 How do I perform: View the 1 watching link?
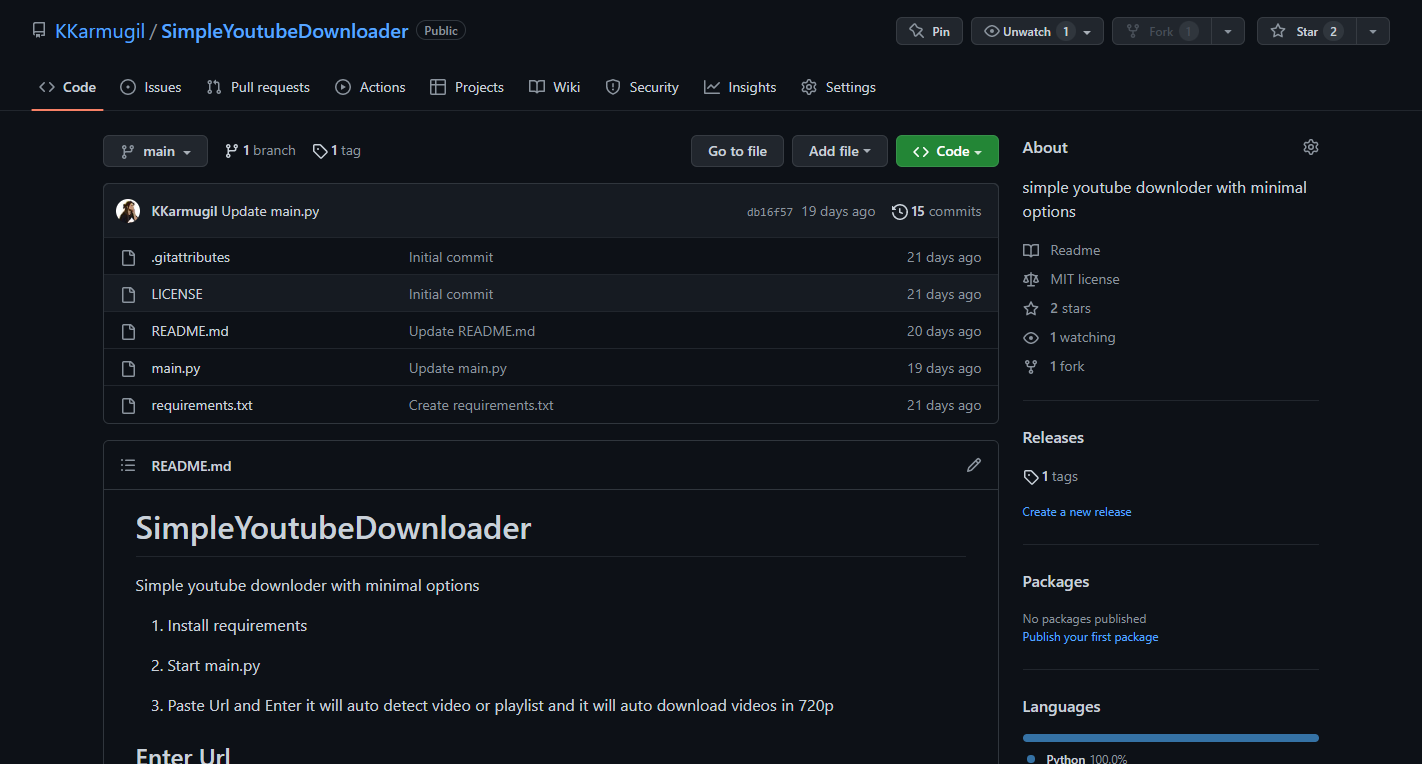pyautogui.click(x=1069, y=337)
